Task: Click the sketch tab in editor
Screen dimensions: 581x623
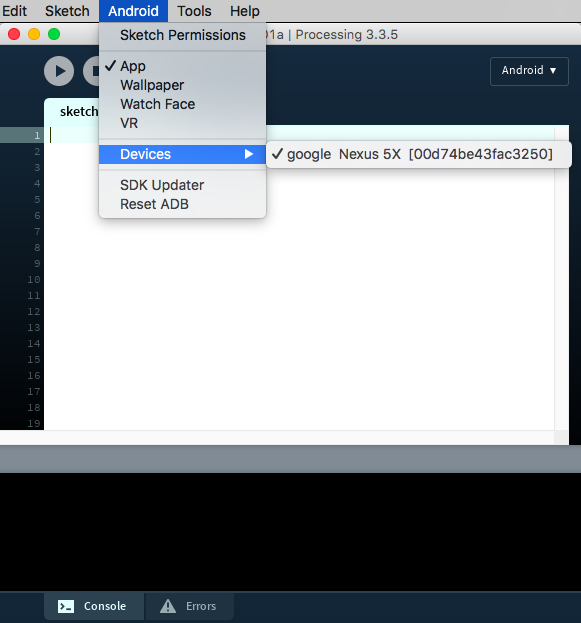Action: pyautogui.click(x=72, y=112)
